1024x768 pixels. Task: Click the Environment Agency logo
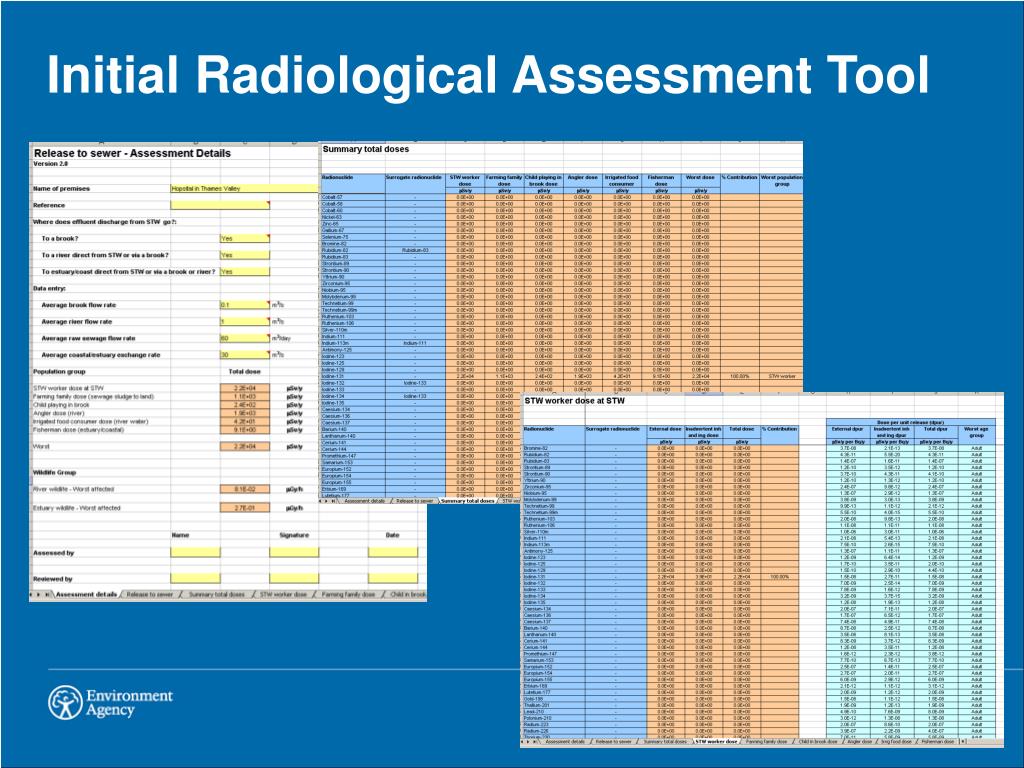coord(110,703)
